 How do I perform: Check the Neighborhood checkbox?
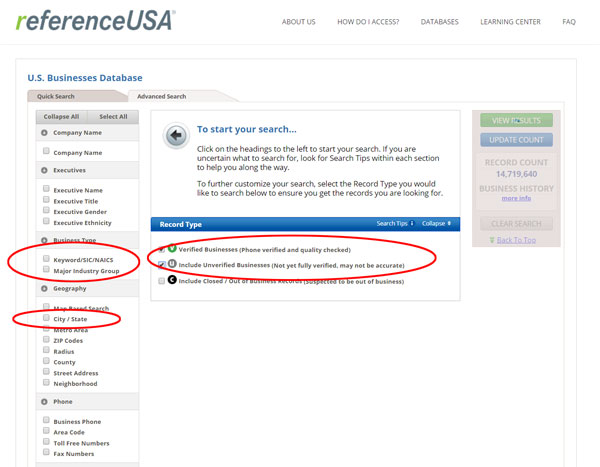pyautogui.click(x=46, y=382)
